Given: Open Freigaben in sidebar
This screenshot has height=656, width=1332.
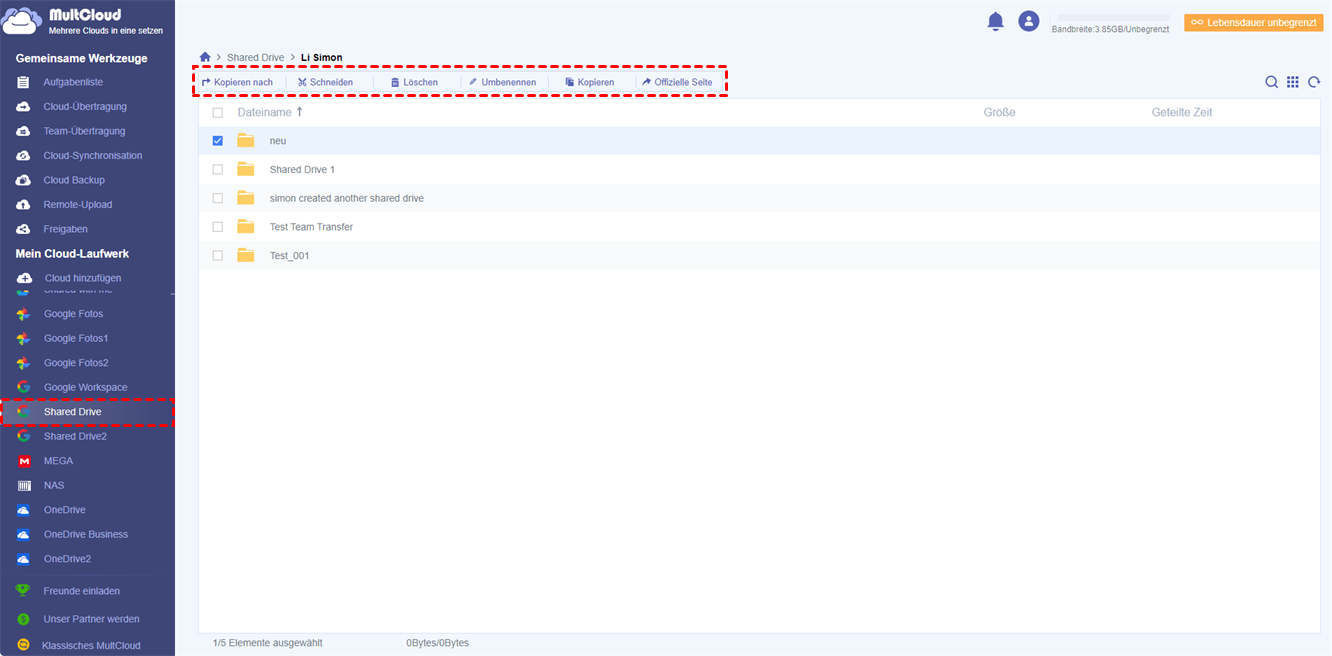Looking at the screenshot, I should click(x=66, y=229).
